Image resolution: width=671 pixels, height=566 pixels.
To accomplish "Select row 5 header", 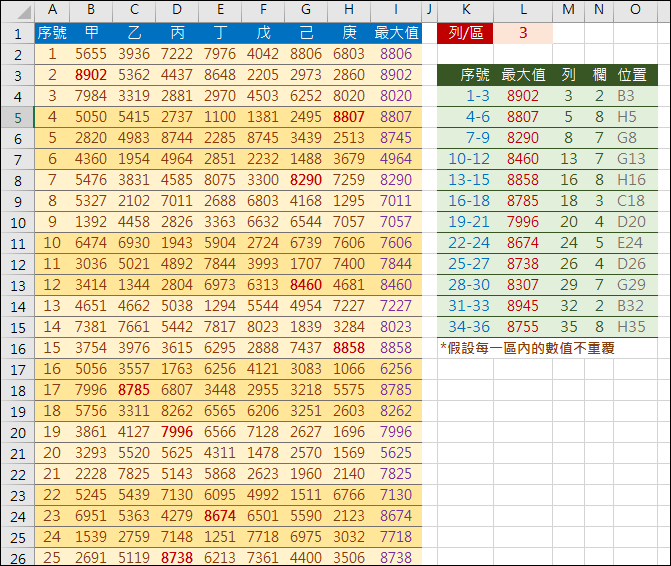I will click(18, 117).
